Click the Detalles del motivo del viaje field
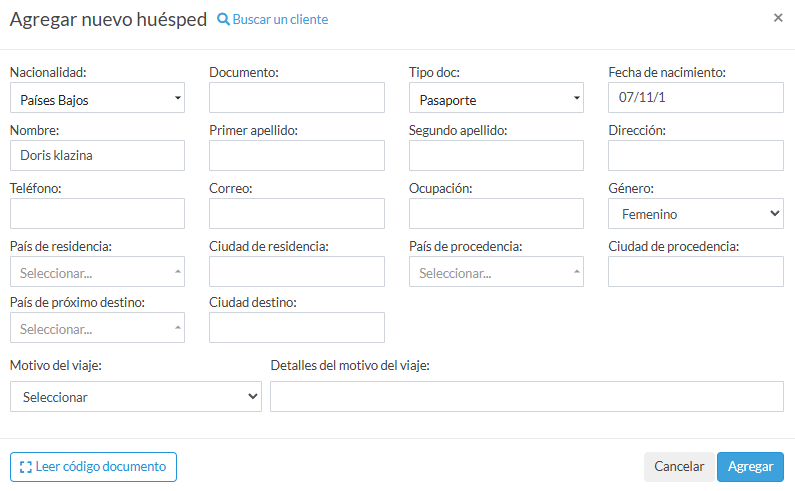This screenshot has width=795, height=491. (527, 397)
